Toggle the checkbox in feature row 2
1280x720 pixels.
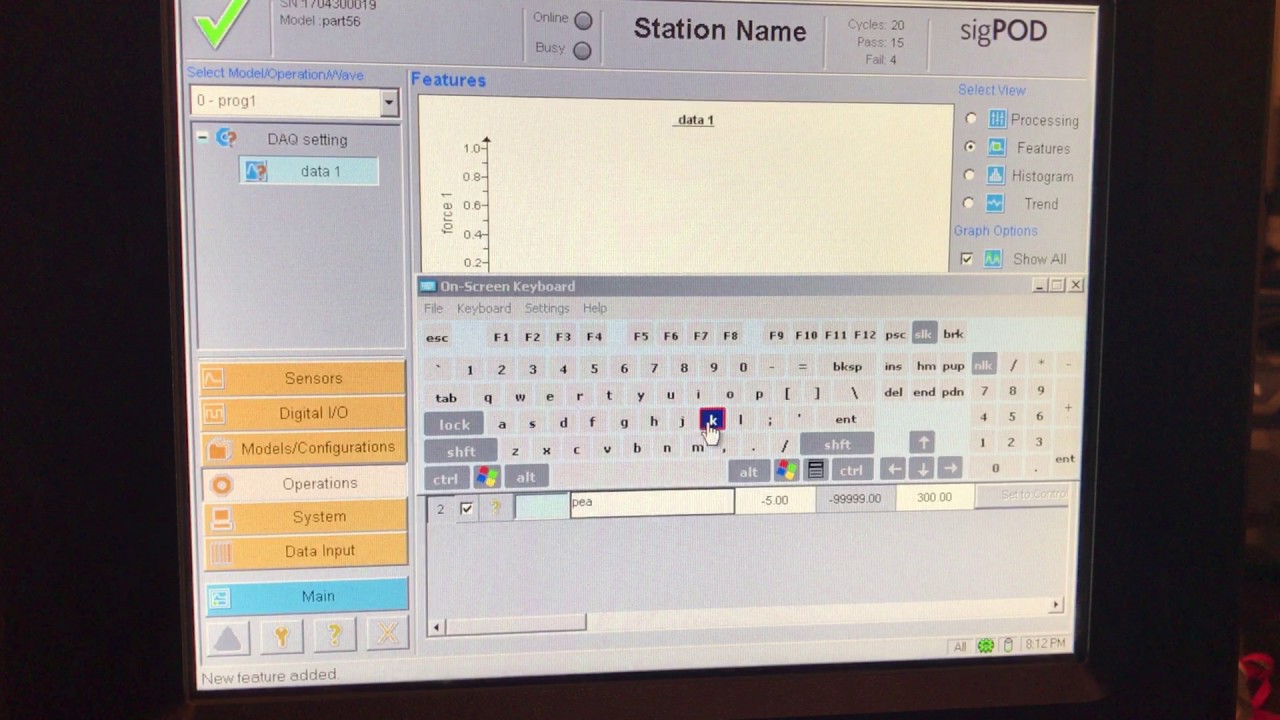pos(466,508)
